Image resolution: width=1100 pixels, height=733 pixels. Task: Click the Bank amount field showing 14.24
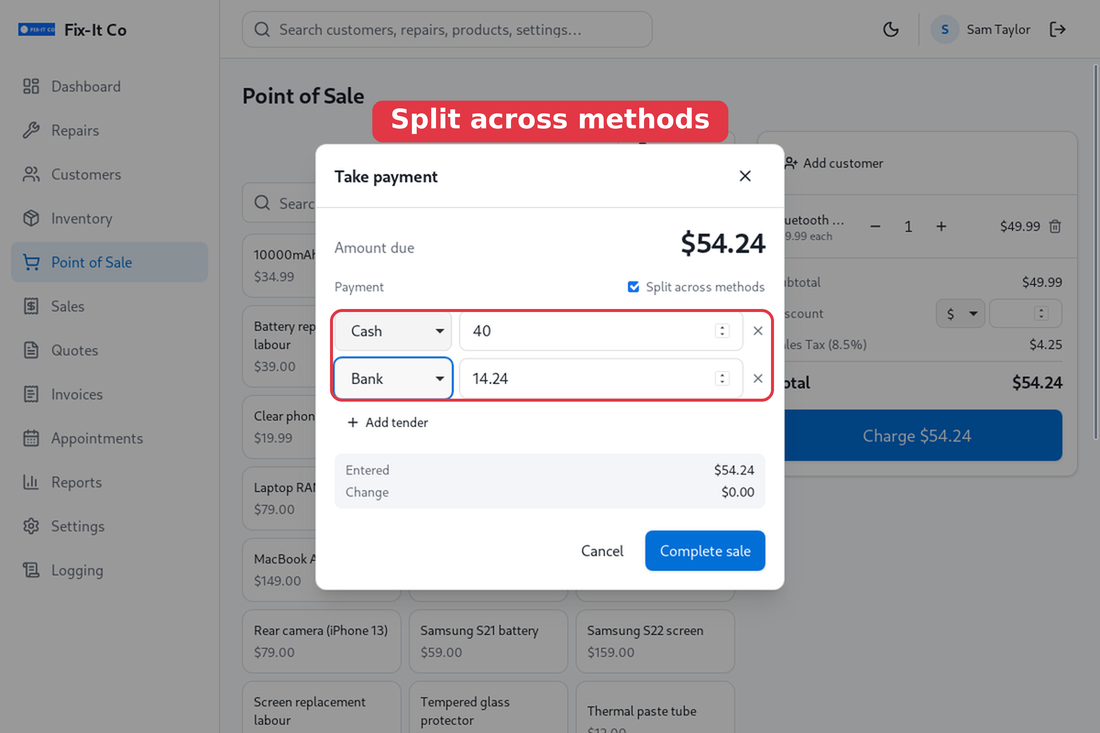[601, 379]
